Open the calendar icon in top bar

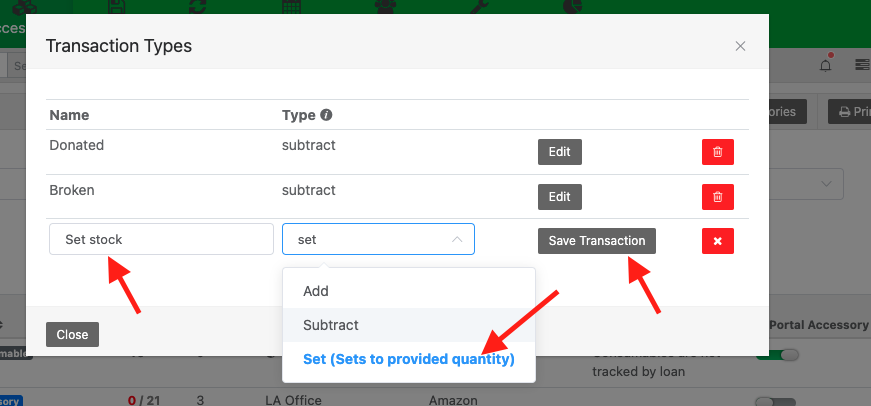[291, 6]
